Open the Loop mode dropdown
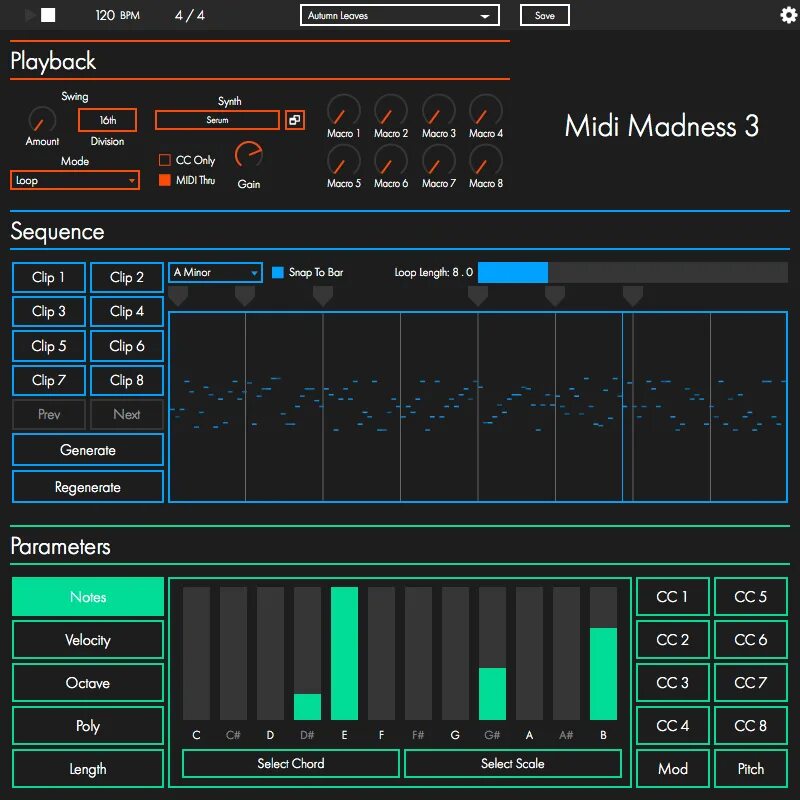 (x=75, y=181)
